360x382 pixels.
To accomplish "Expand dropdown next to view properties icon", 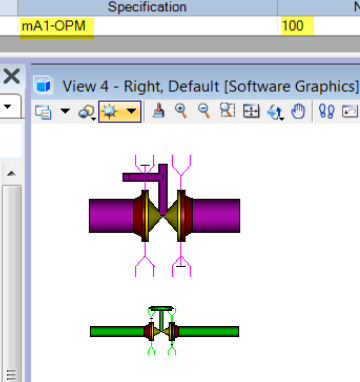I will pyautogui.click(x=65, y=111).
